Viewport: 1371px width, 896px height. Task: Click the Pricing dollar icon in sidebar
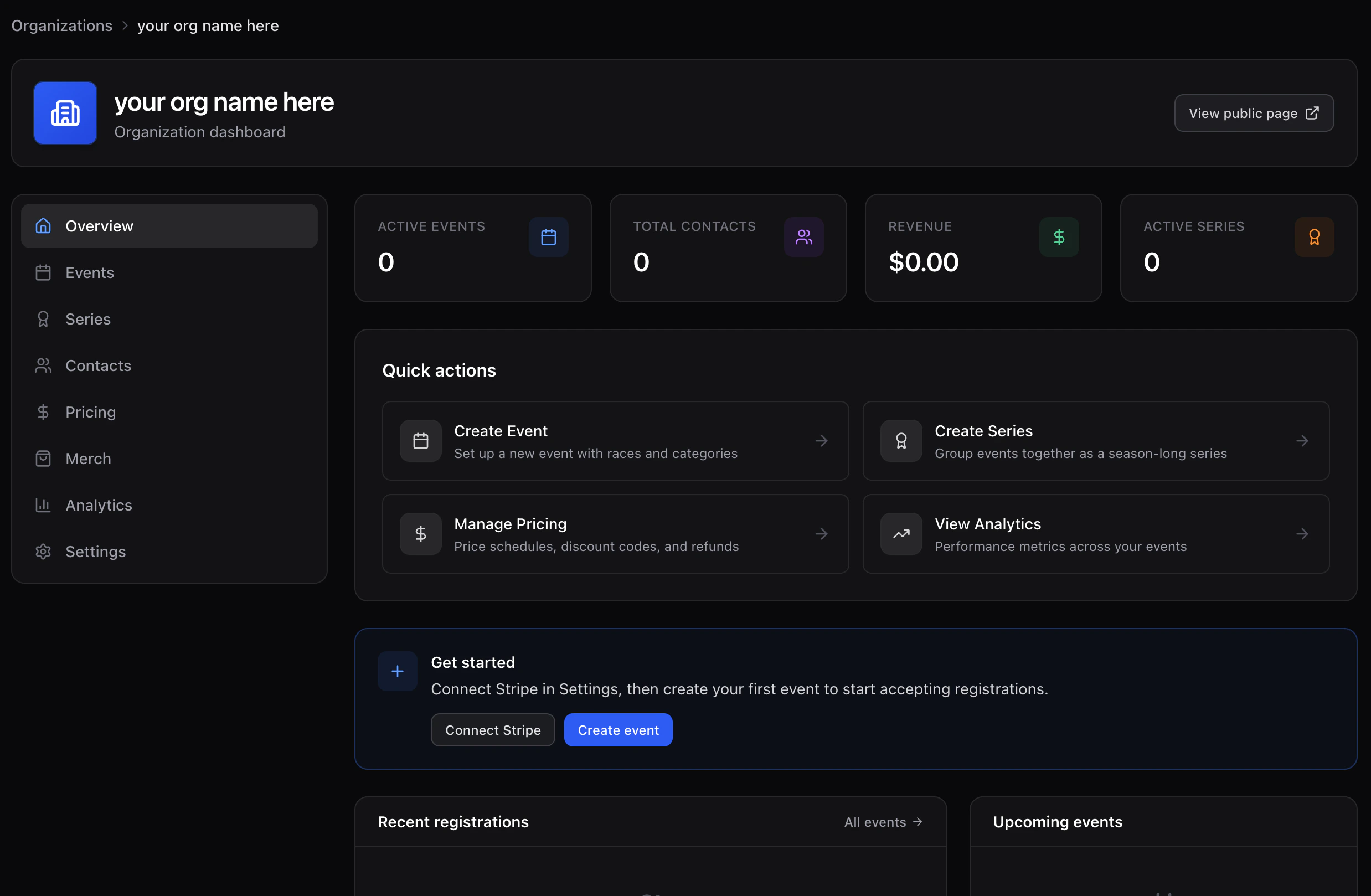(x=43, y=412)
